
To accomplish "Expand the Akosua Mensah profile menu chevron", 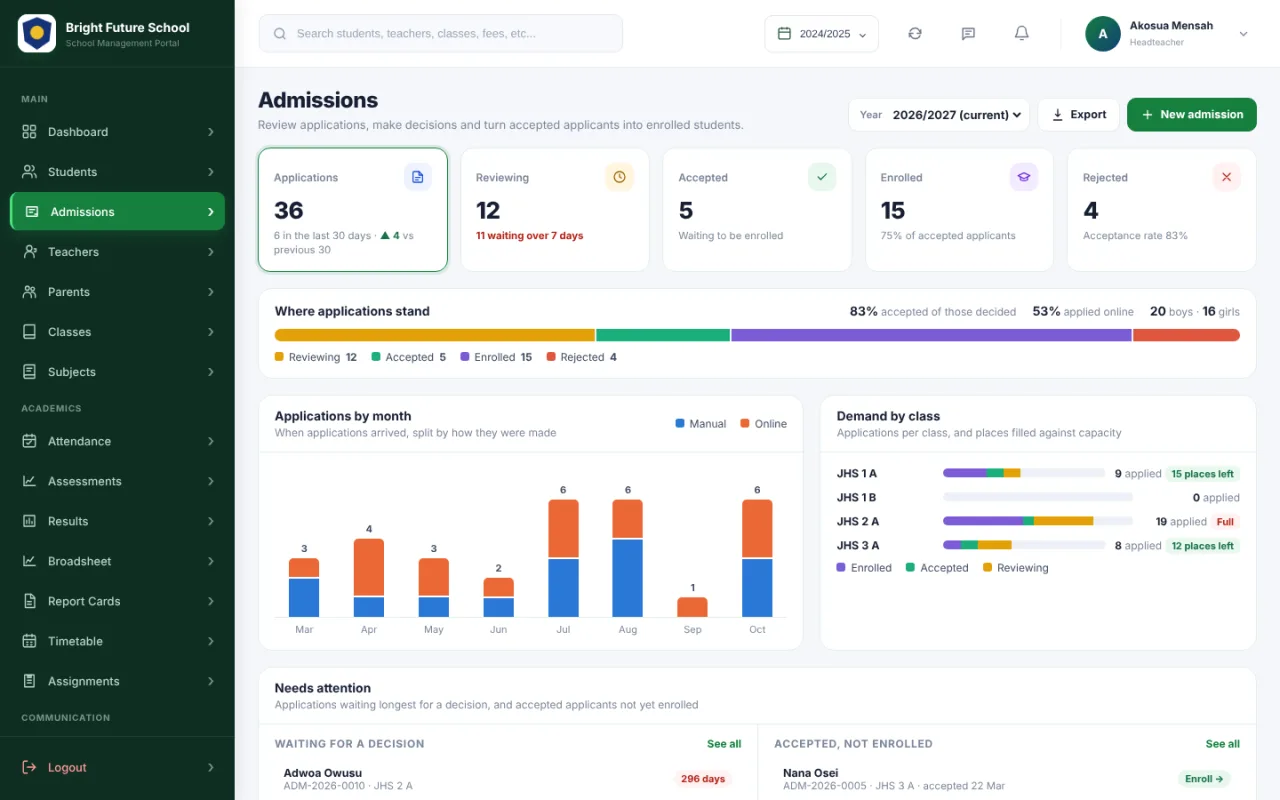I will [1244, 34].
